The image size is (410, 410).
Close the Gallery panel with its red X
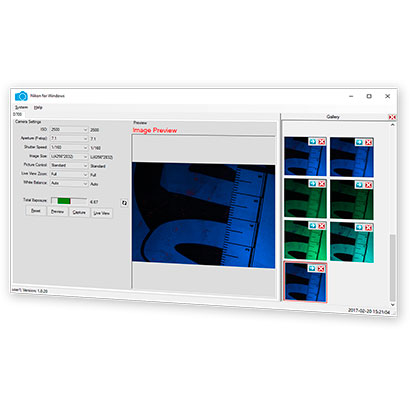(x=392, y=117)
